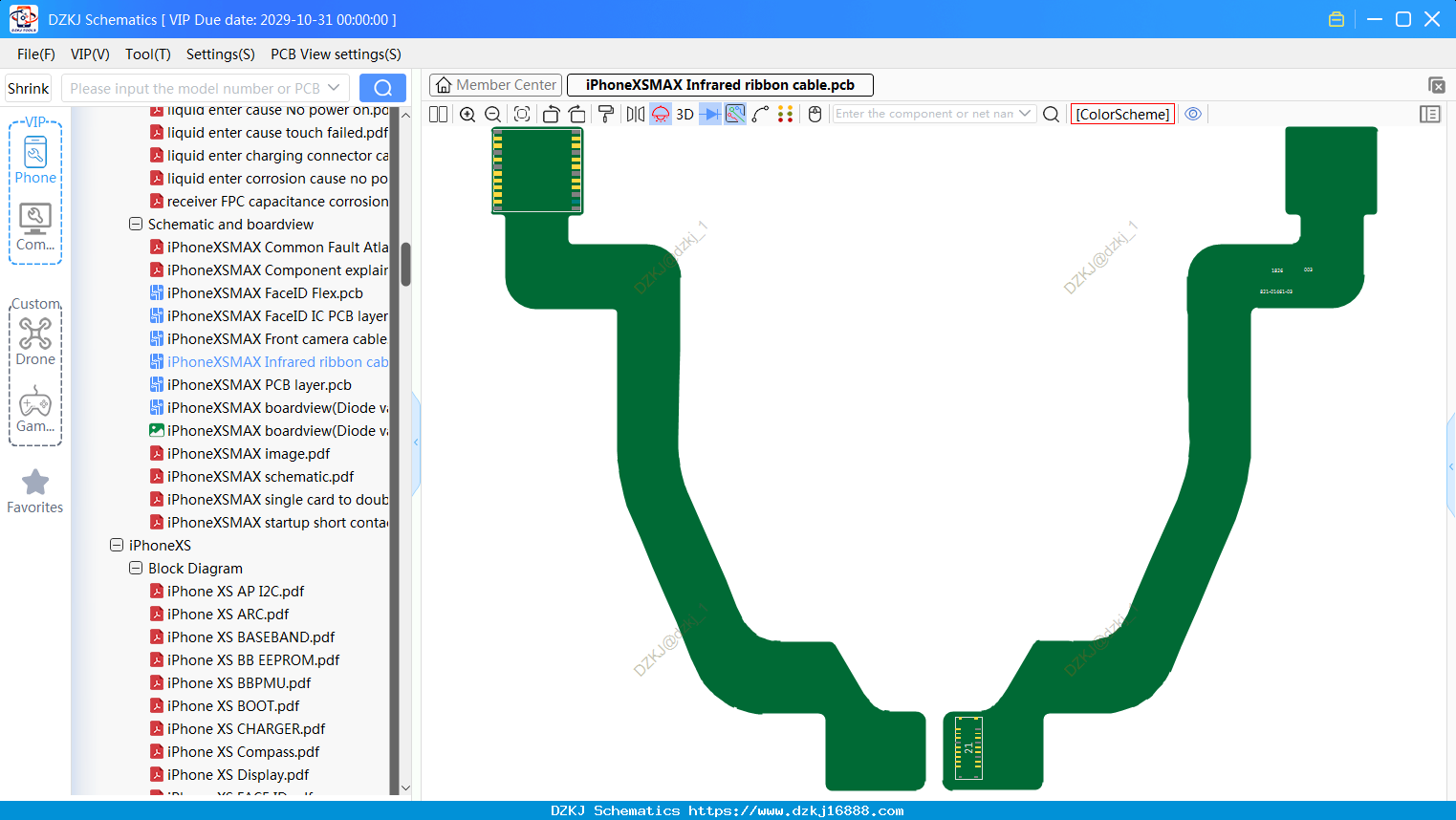Select the Phone category icon
Viewport: 1456px width, 820px height.
pos(35,160)
